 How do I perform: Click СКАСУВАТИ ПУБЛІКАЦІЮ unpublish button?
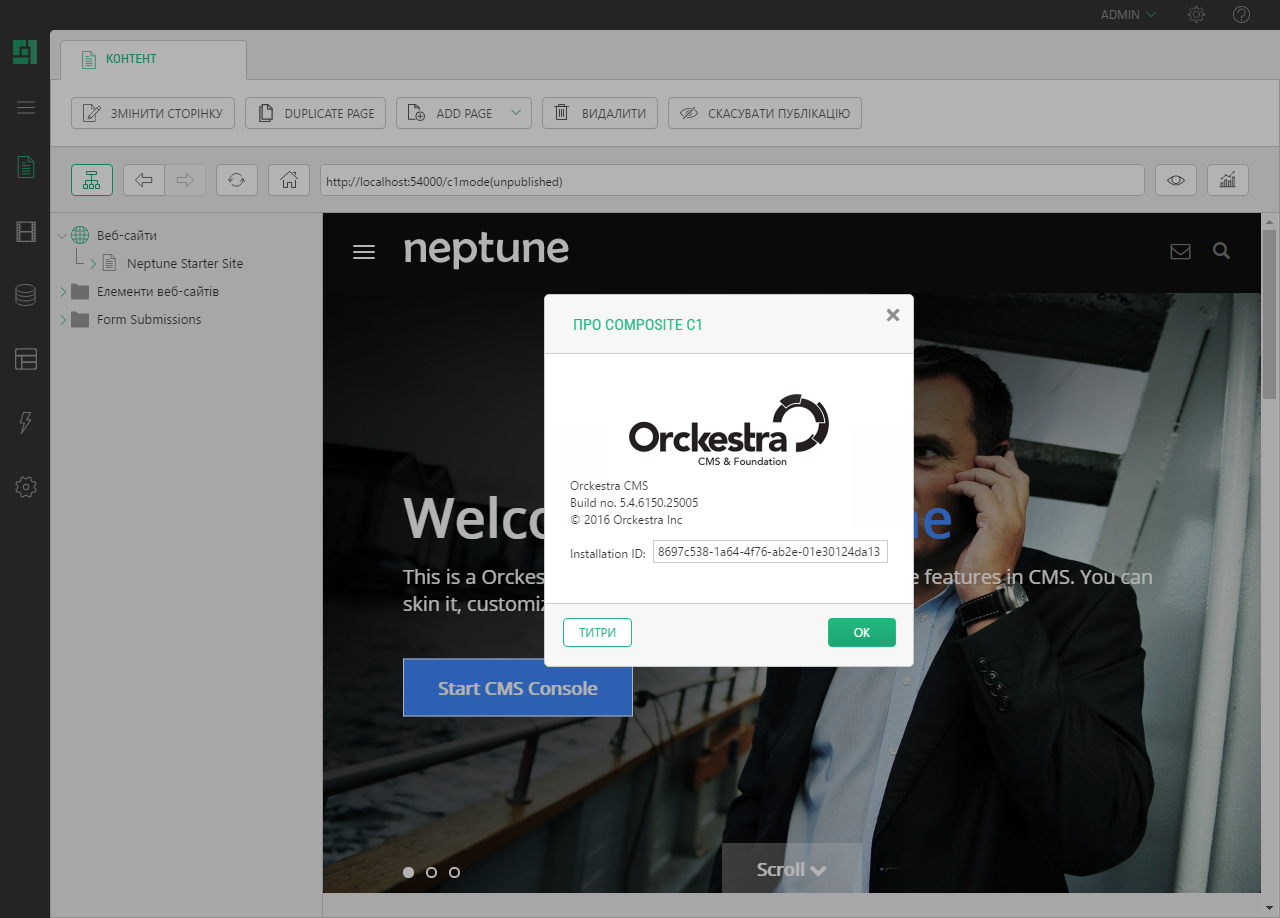pos(765,113)
